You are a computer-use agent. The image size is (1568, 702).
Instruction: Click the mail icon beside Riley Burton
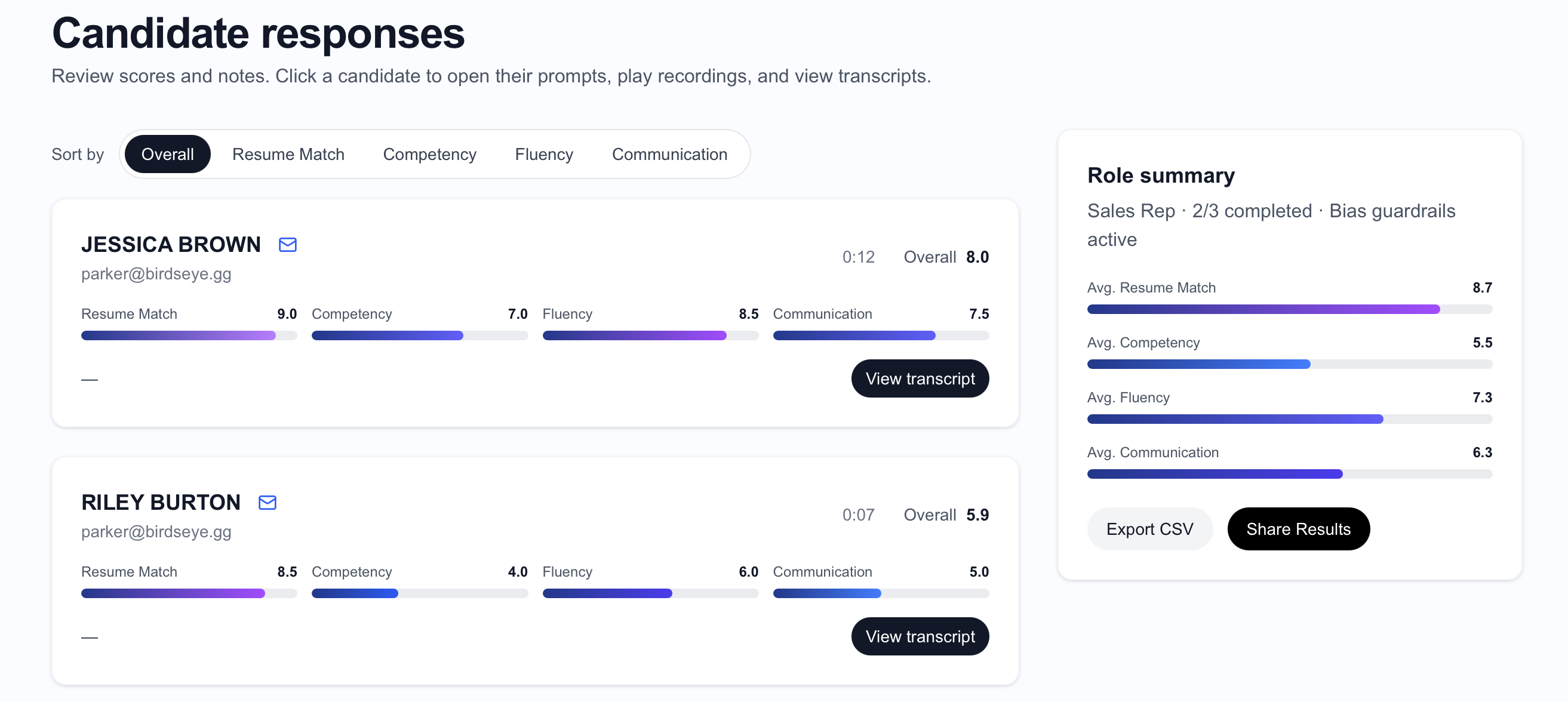[x=268, y=503]
